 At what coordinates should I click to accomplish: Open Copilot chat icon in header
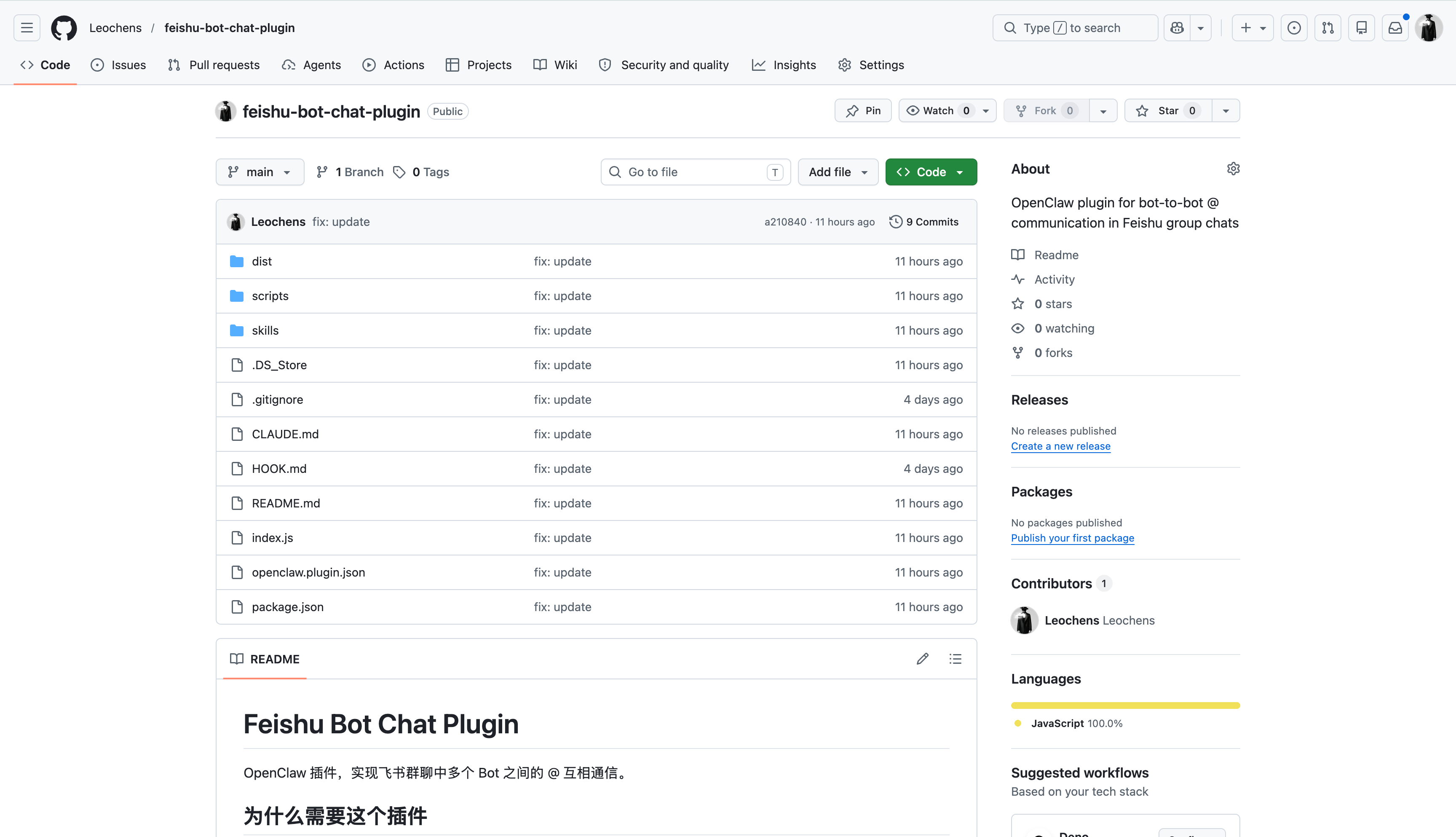(1177, 27)
